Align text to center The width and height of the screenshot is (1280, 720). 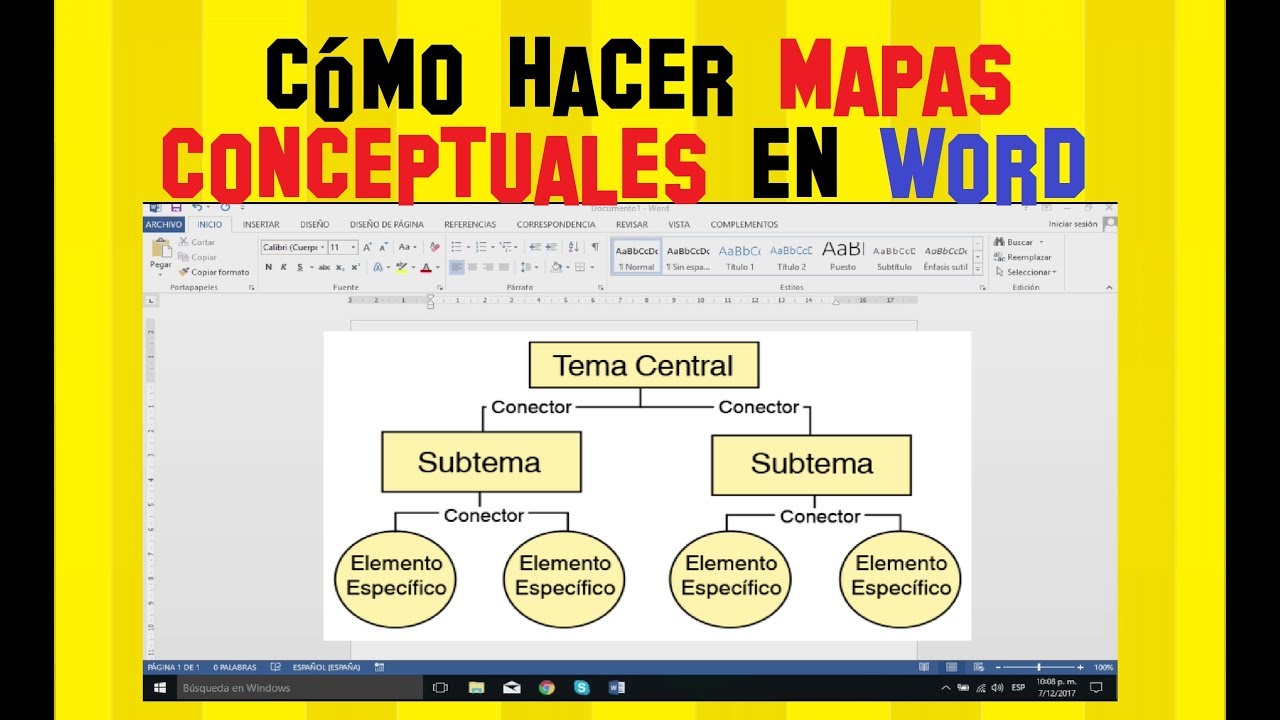(x=473, y=267)
